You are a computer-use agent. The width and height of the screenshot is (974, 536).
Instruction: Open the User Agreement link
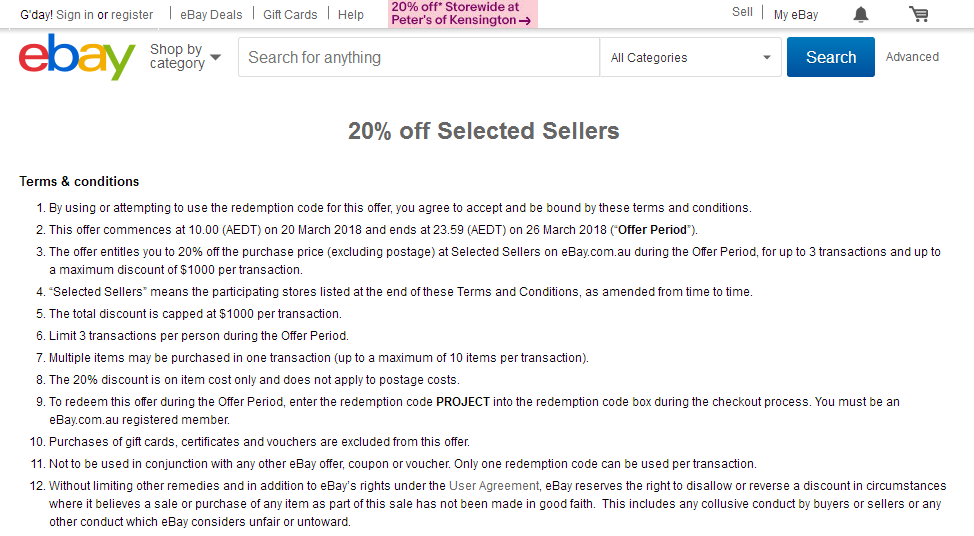coord(494,486)
